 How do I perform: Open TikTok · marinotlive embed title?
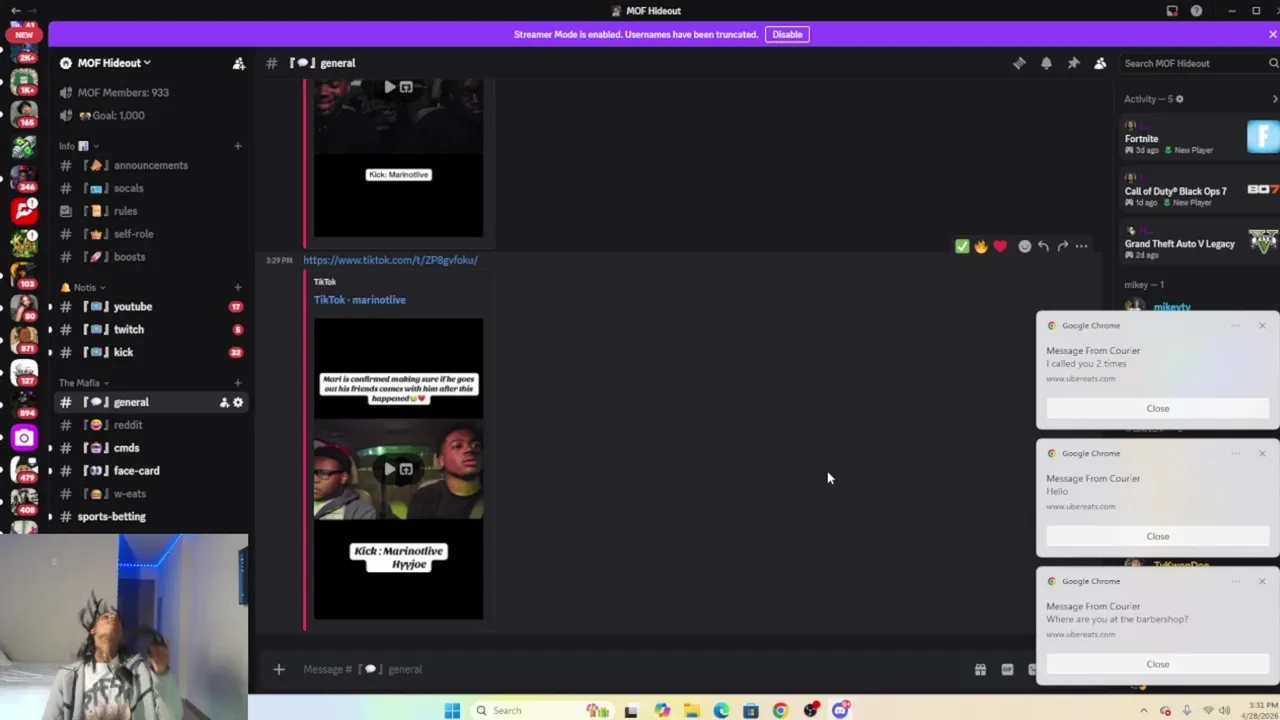pyautogui.click(x=359, y=300)
